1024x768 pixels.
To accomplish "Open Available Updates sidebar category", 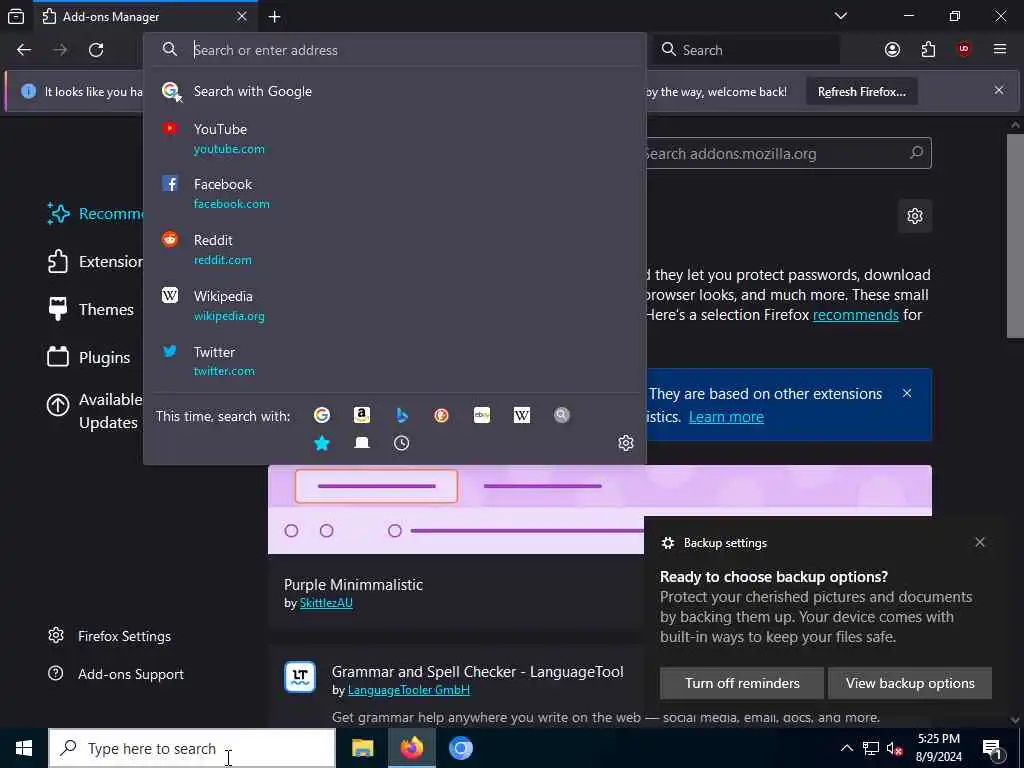I will pos(94,411).
